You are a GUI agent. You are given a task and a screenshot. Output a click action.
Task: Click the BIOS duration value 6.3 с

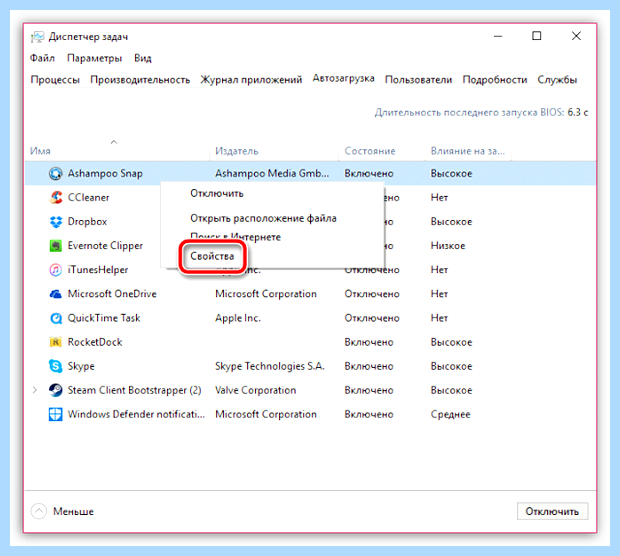coord(578,112)
